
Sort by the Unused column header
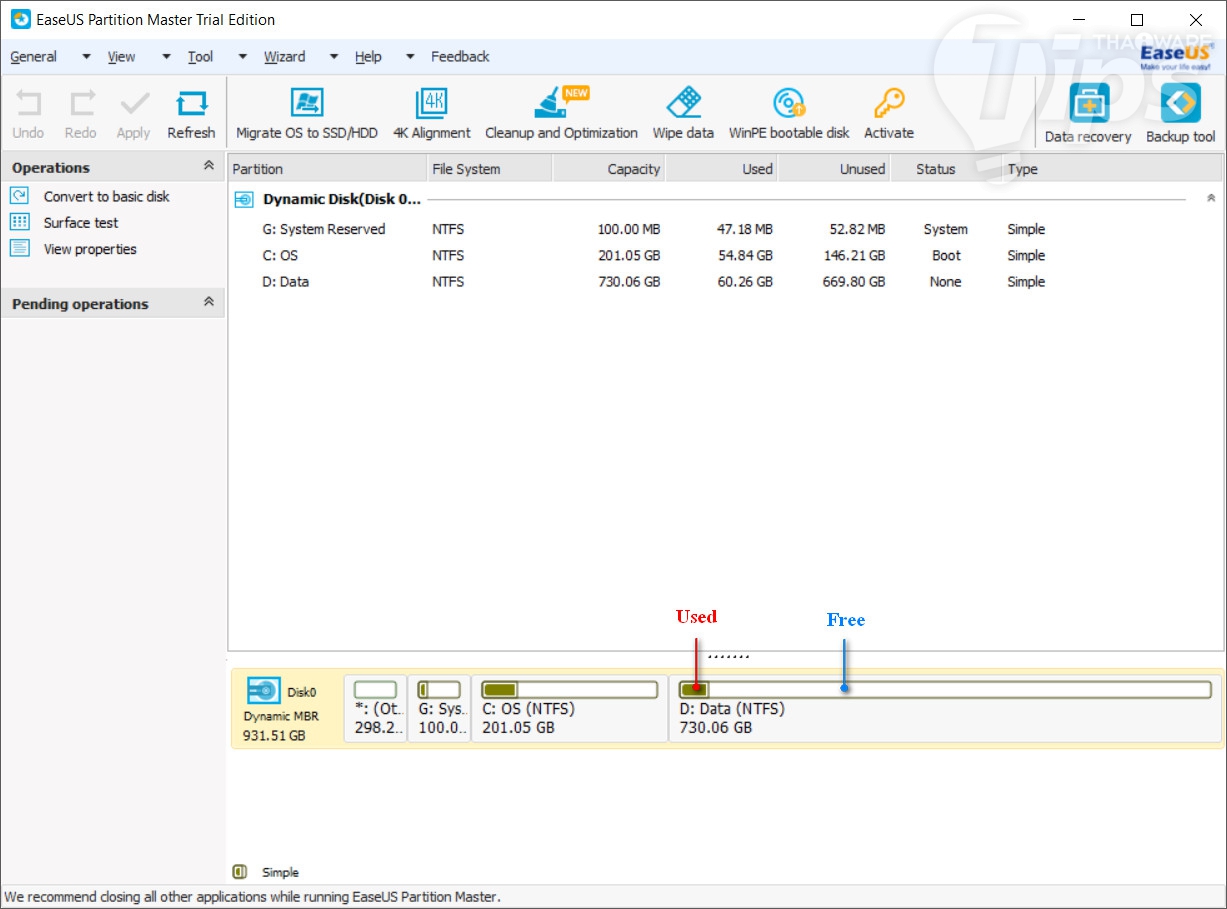834,169
